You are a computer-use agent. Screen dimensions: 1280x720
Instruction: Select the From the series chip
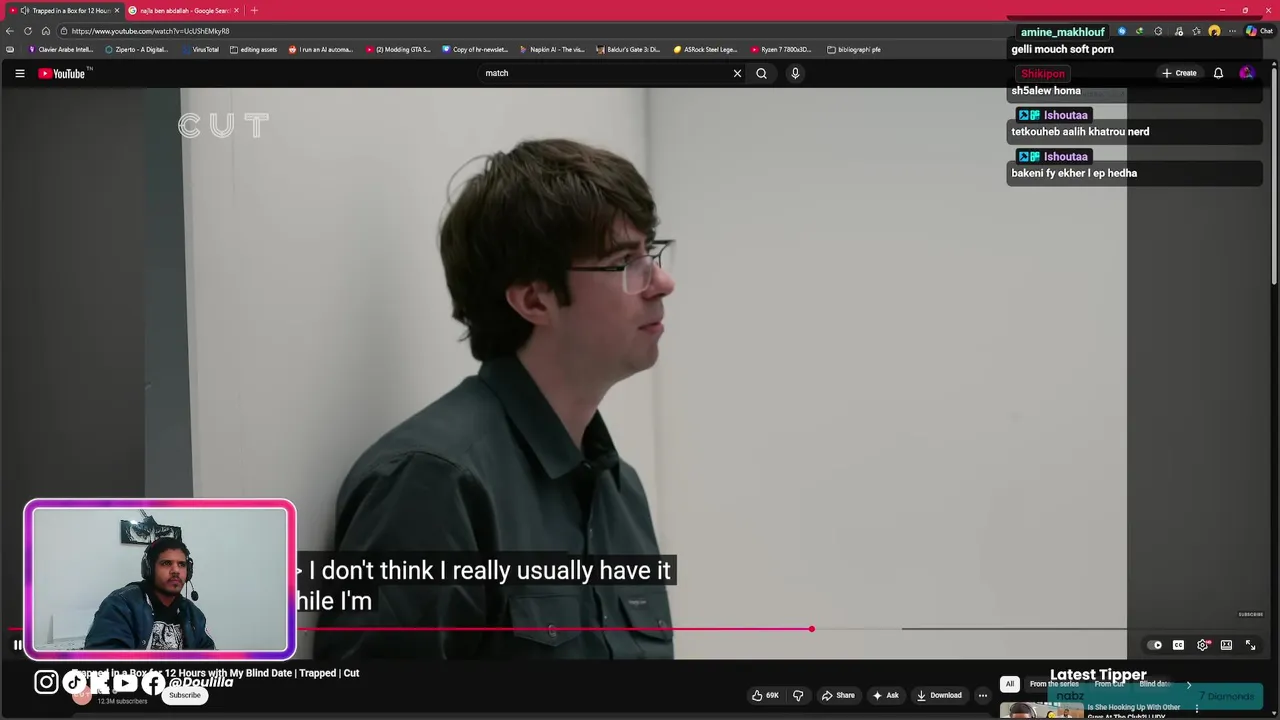1054,684
